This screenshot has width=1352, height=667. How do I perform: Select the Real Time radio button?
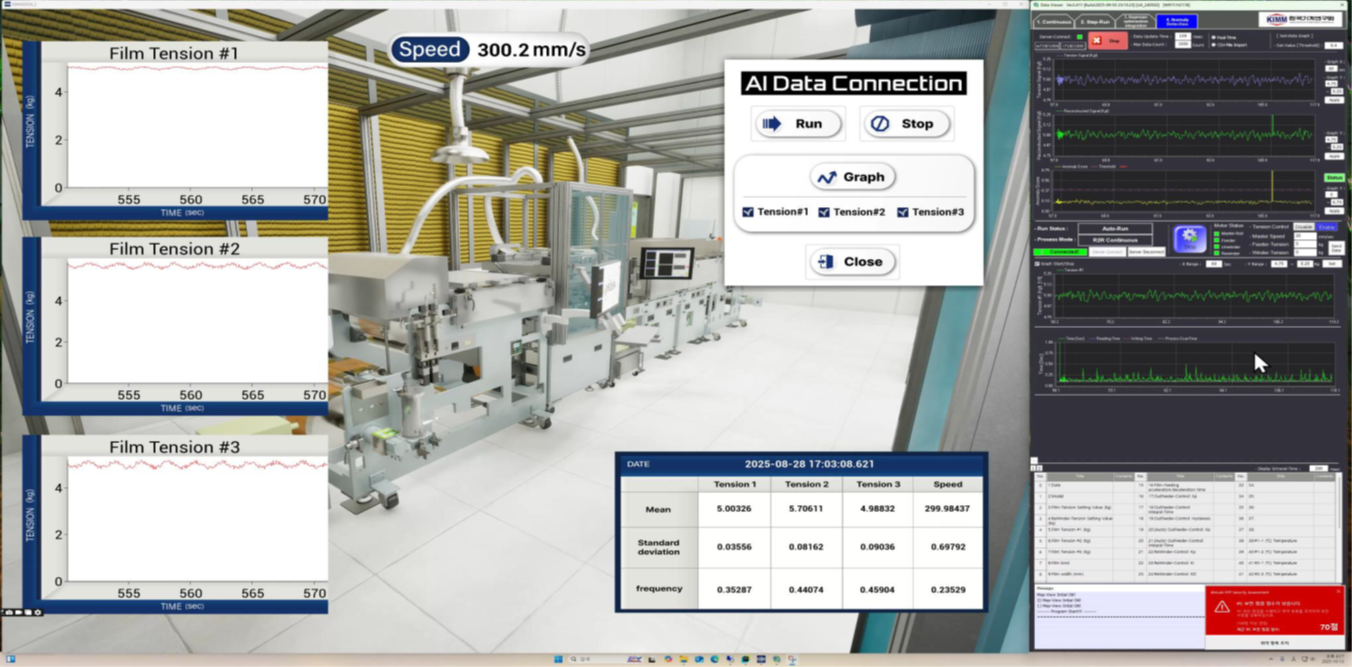1214,37
